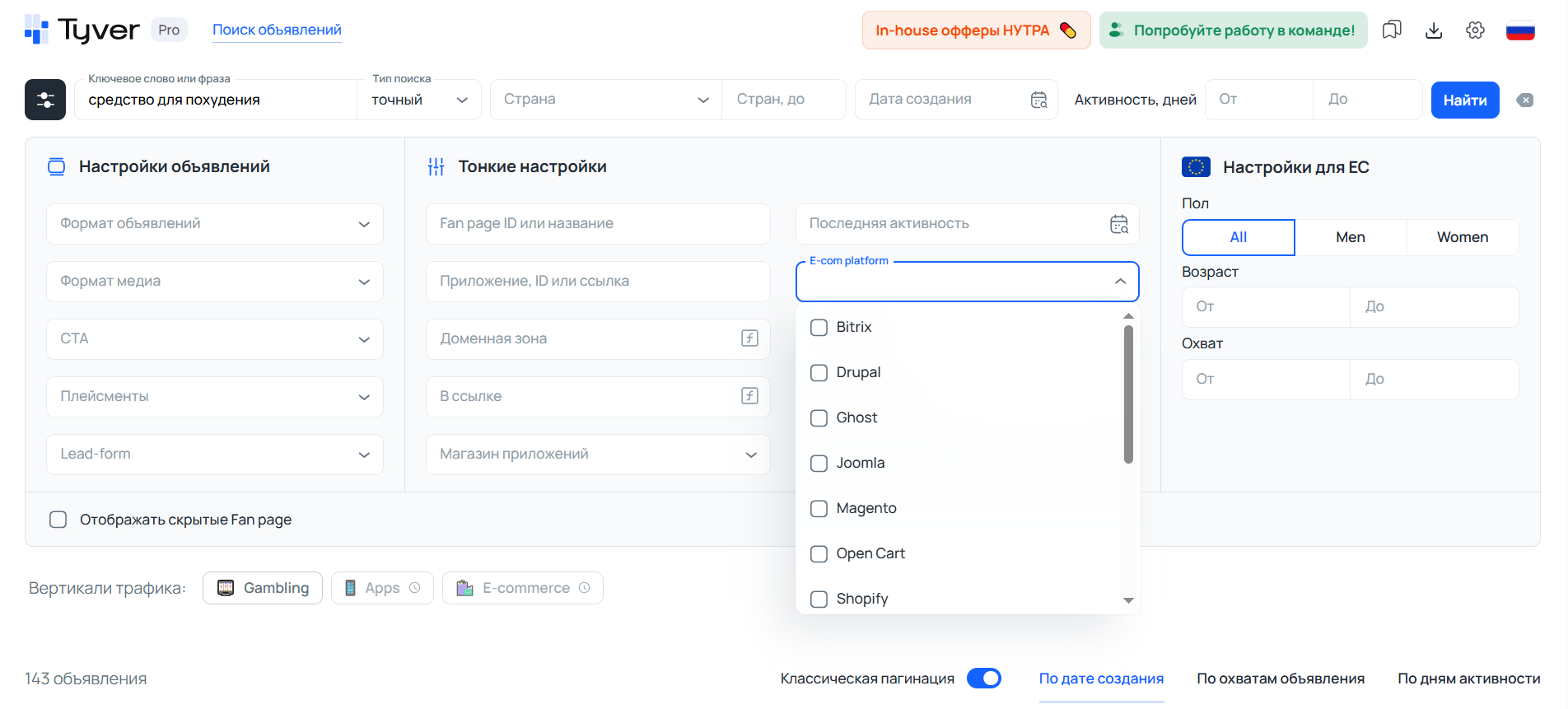Focus Возраст От field
This screenshot has height=709, width=1568.
[1266, 307]
